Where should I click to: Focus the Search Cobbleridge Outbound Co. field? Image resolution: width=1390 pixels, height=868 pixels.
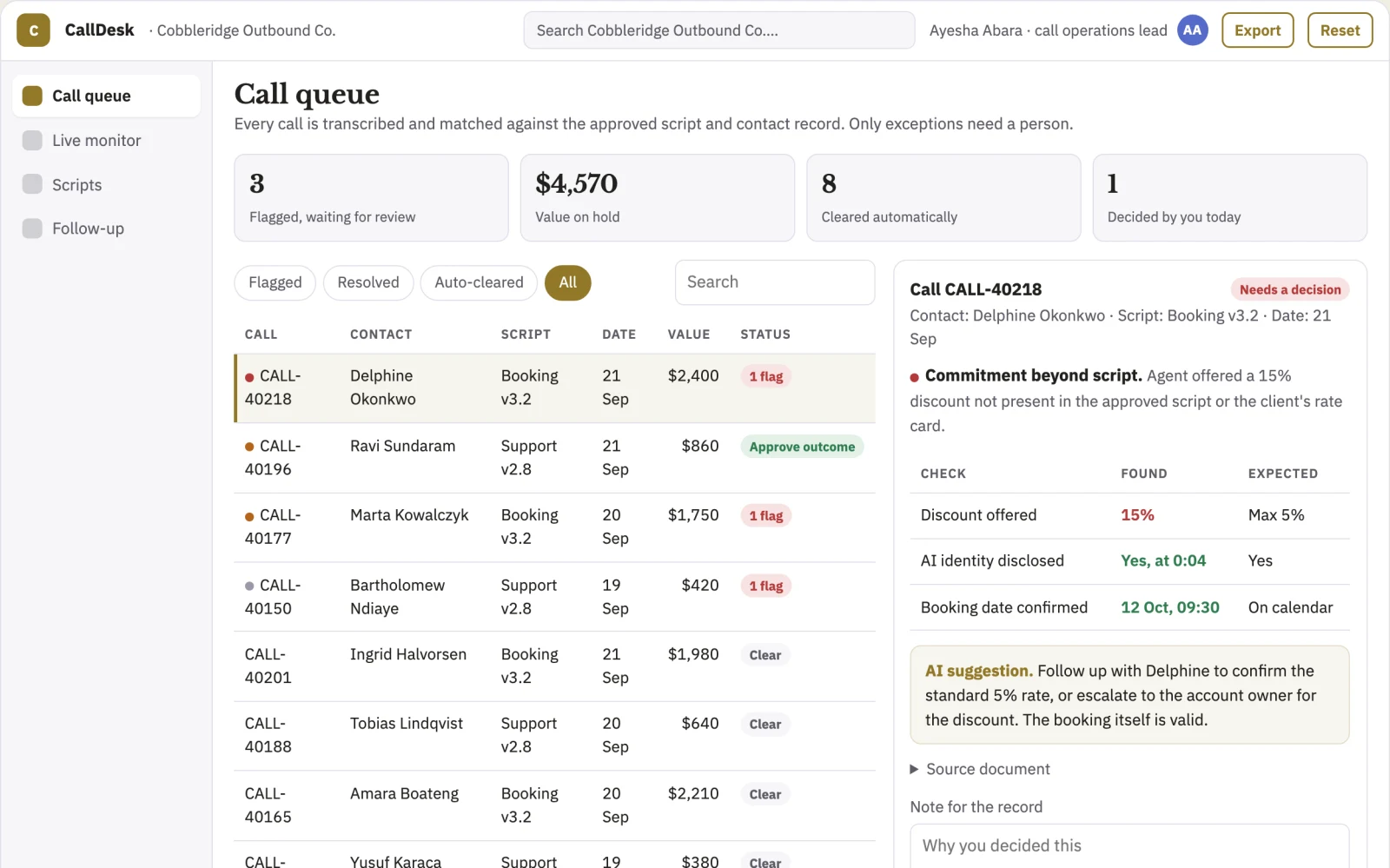pos(718,30)
